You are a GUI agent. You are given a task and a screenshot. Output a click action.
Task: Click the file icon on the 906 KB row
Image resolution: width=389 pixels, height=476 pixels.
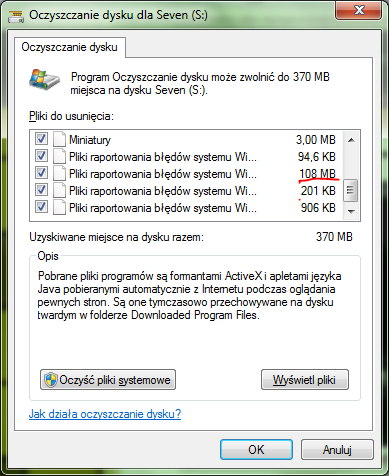pyautogui.click(x=59, y=208)
